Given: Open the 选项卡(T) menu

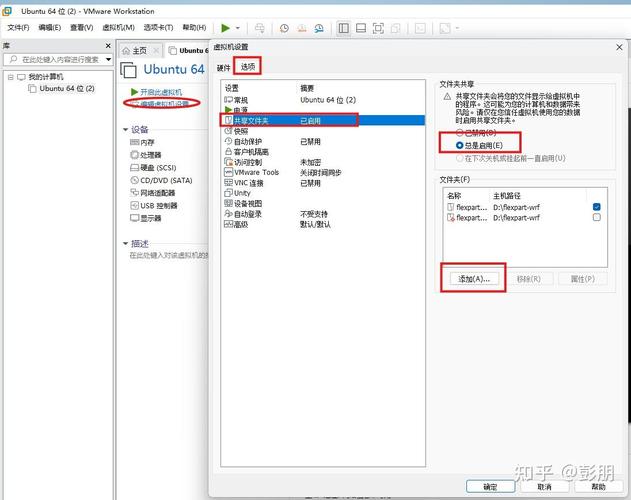Looking at the screenshot, I should point(159,27).
